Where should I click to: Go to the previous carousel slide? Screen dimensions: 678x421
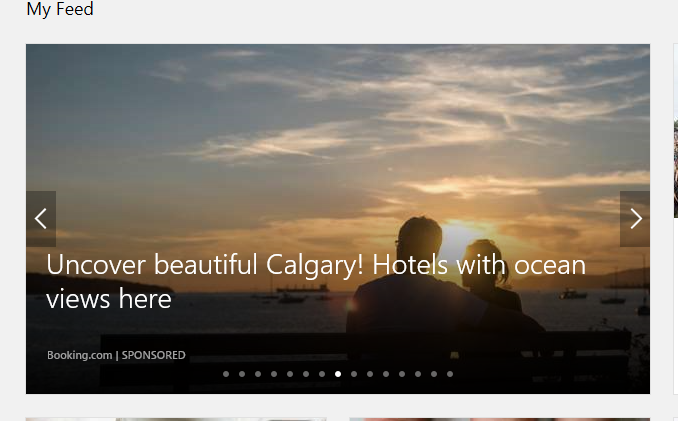click(x=41, y=219)
